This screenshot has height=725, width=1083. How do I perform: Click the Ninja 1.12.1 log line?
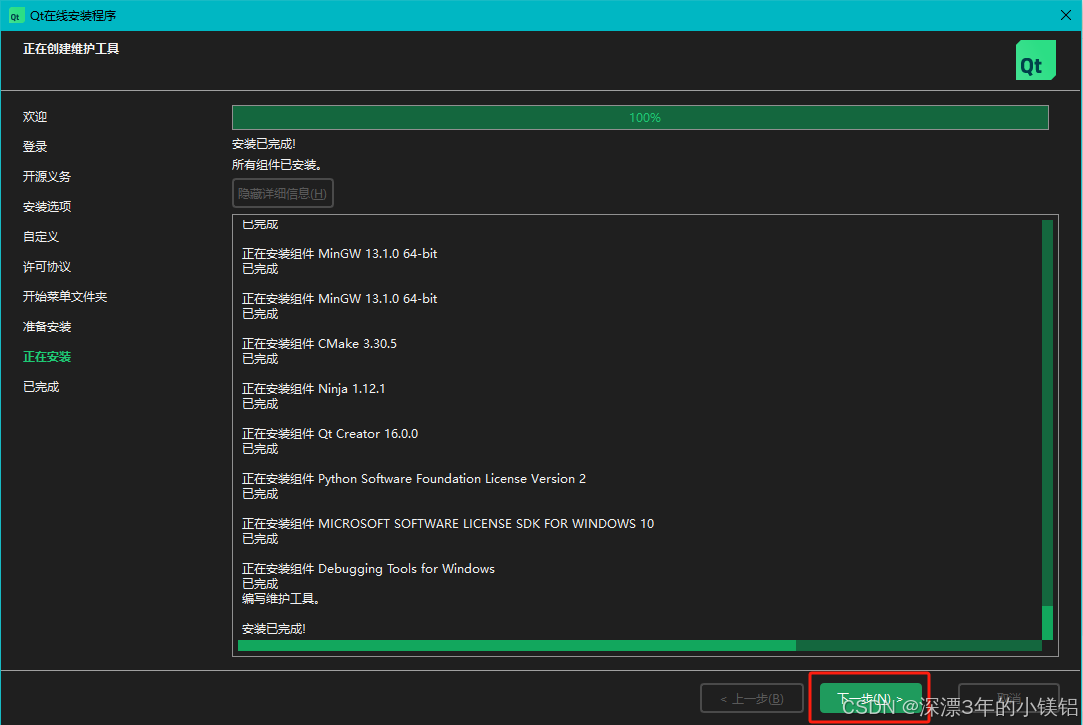pyautogui.click(x=314, y=389)
